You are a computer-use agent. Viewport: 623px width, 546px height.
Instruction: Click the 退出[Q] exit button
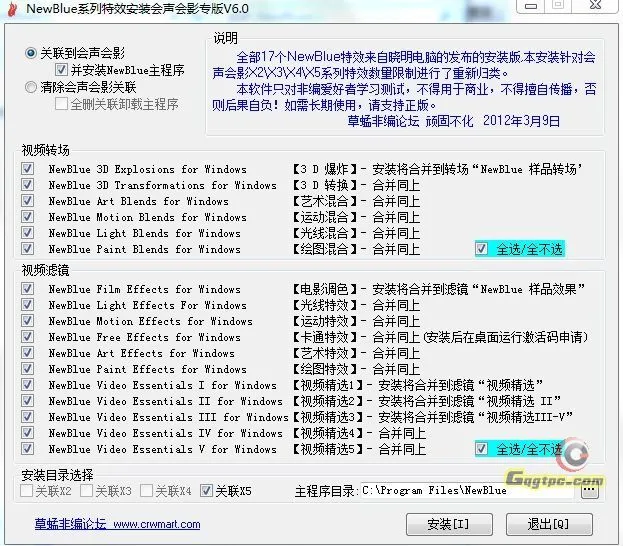tap(549, 525)
